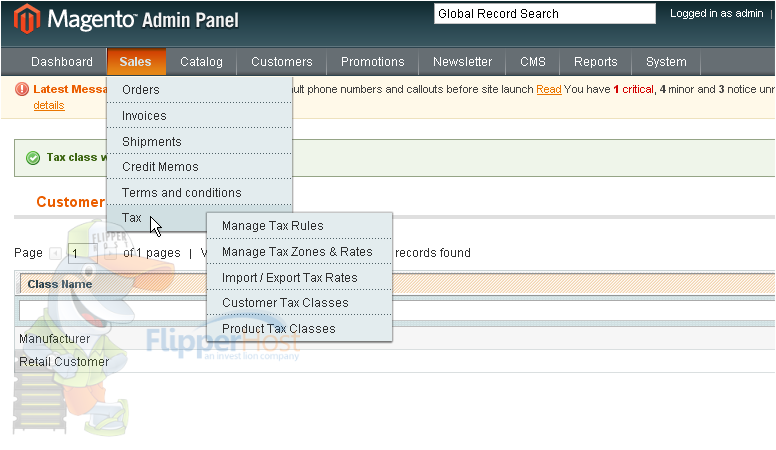Click the green success checkmark icon

[33, 158]
